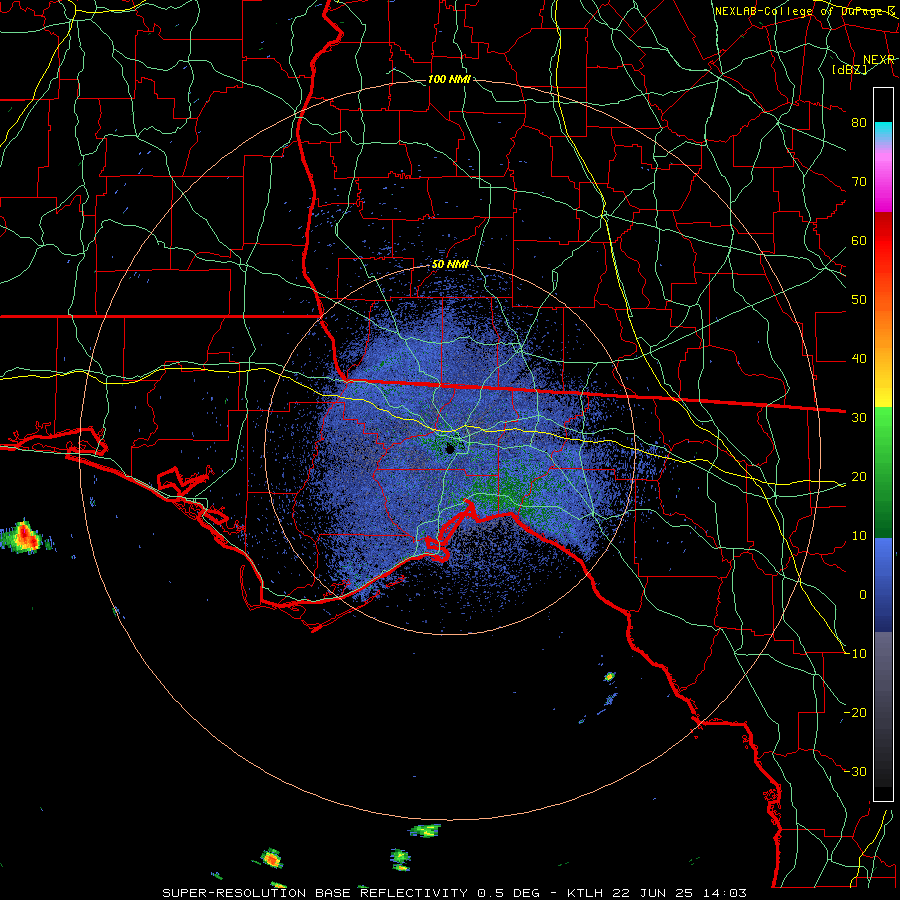Viewport: 900px width, 900px height.
Task: Click the 70 value on the dBZ scale
Action: [859, 181]
